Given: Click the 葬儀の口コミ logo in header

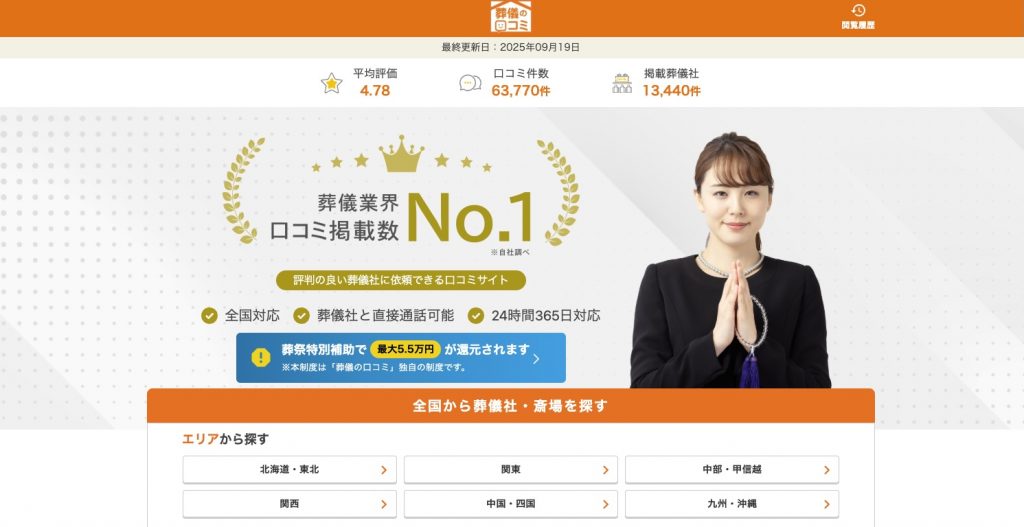Looking at the screenshot, I should pyautogui.click(x=511, y=16).
